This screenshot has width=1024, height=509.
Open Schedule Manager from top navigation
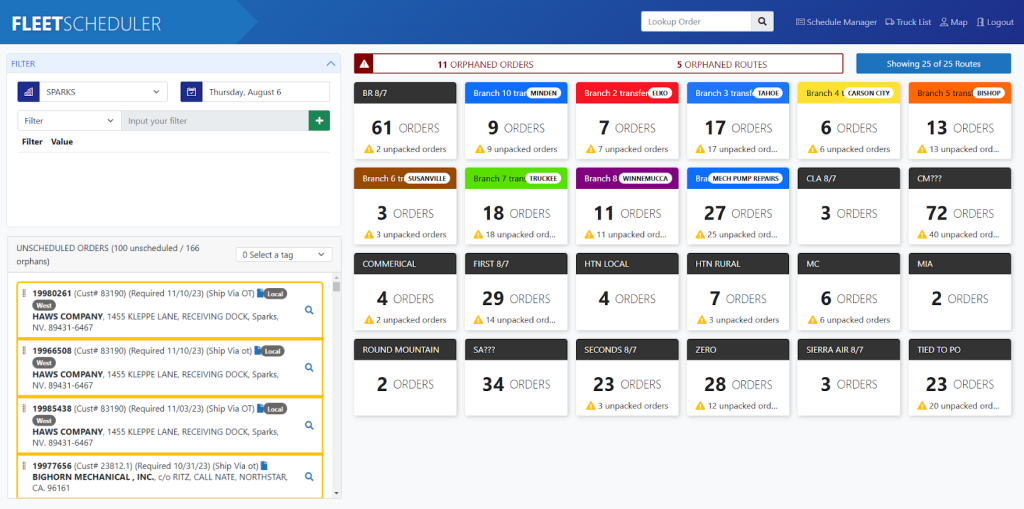click(837, 22)
